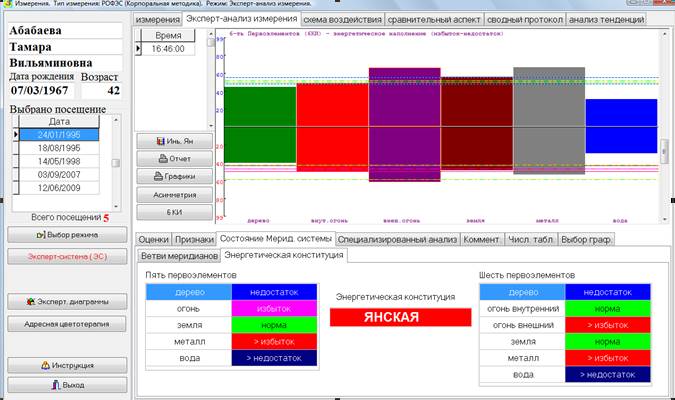Open the Числ. табл. tab
The width and height of the screenshot is (675, 400).
531,239
